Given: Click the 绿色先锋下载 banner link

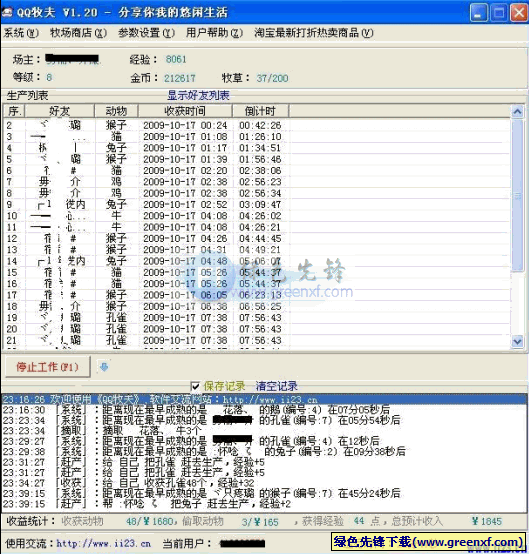Looking at the screenshot, I should point(428,542).
